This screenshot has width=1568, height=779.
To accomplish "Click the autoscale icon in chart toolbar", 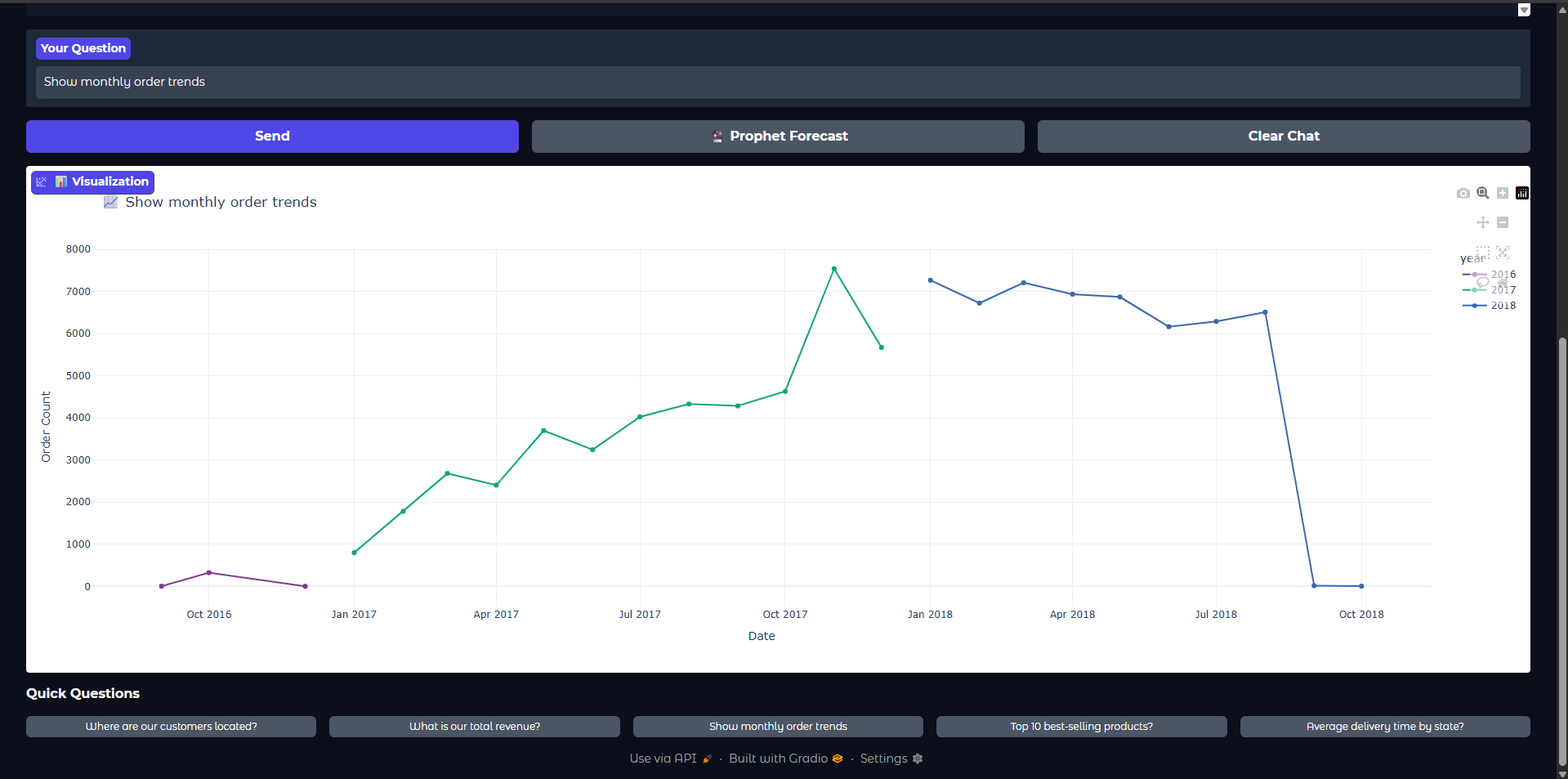I will point(1503,253).
